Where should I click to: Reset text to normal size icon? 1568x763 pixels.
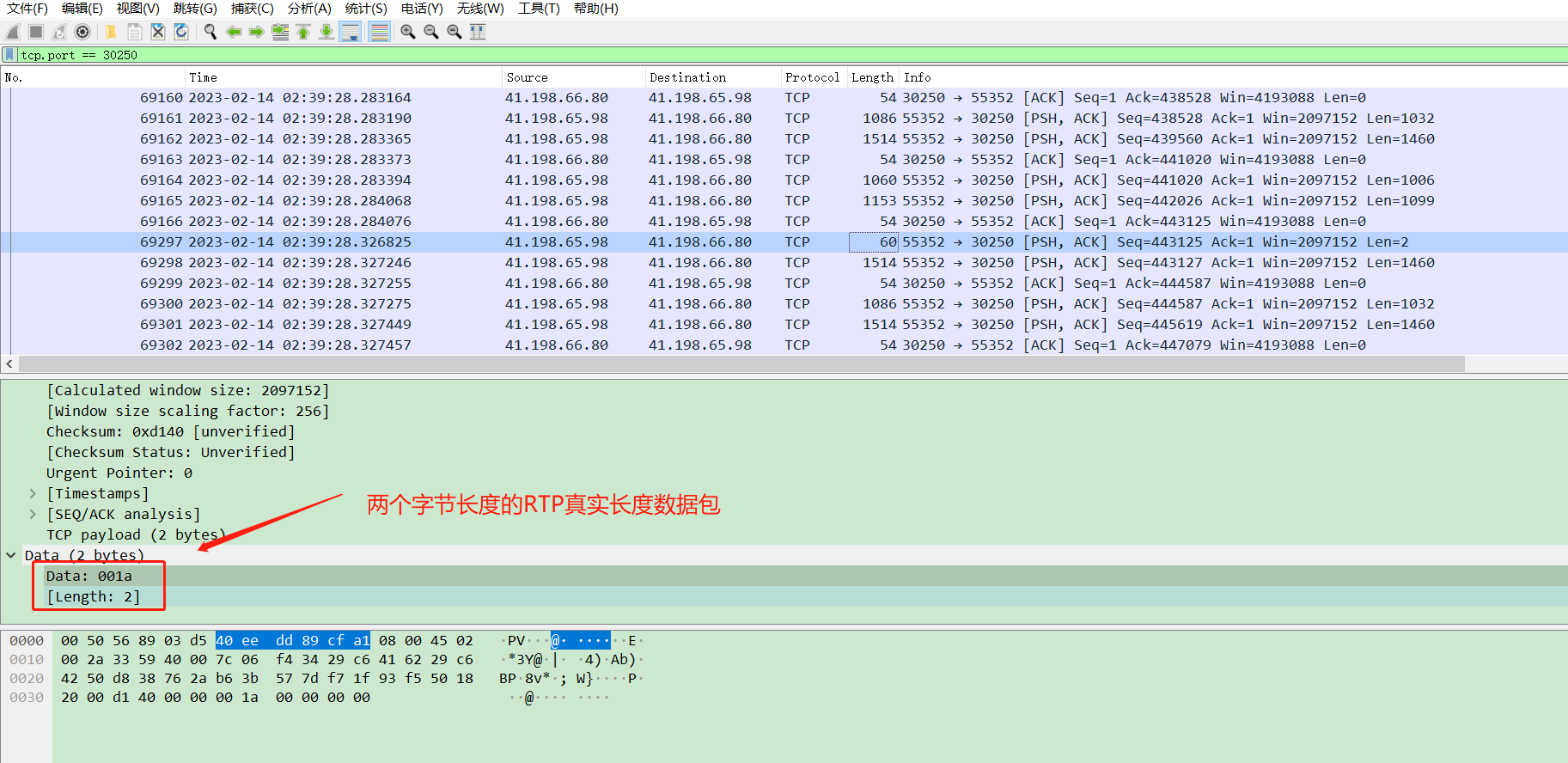pos(455,32)
